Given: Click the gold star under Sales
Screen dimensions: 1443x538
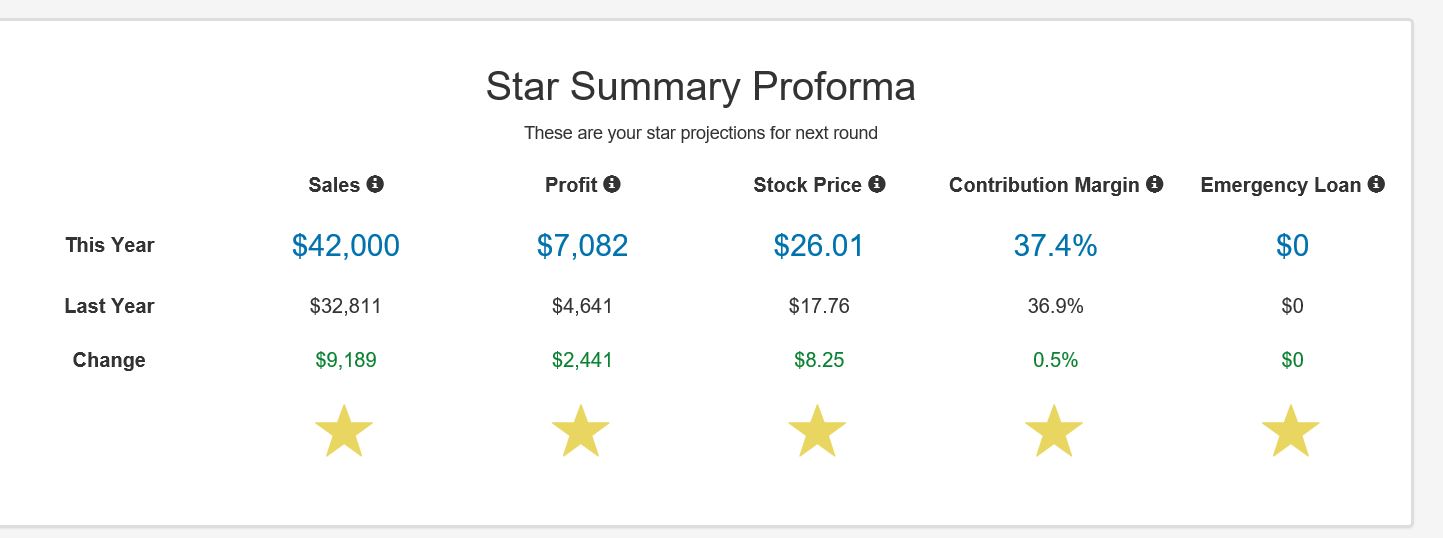Looking at the screenshot, I should [344, 431].
